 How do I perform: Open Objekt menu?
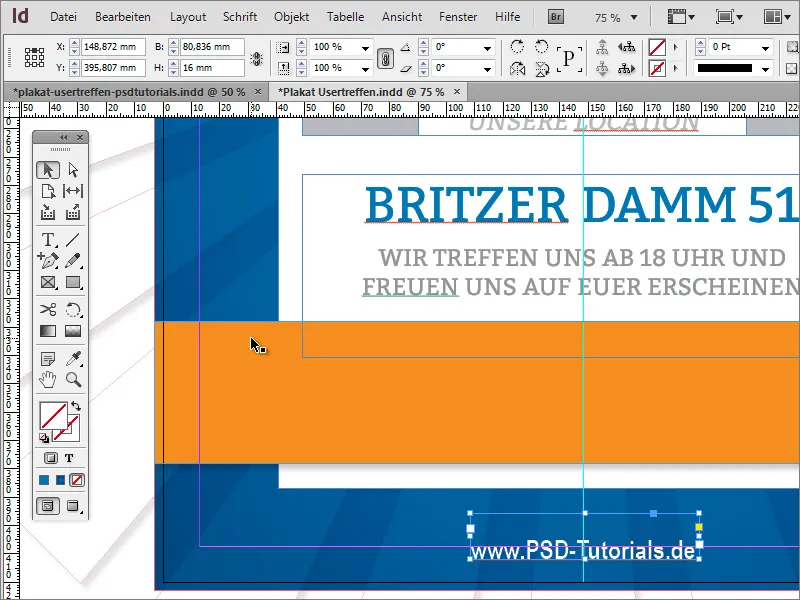click(x=291, y=17)
